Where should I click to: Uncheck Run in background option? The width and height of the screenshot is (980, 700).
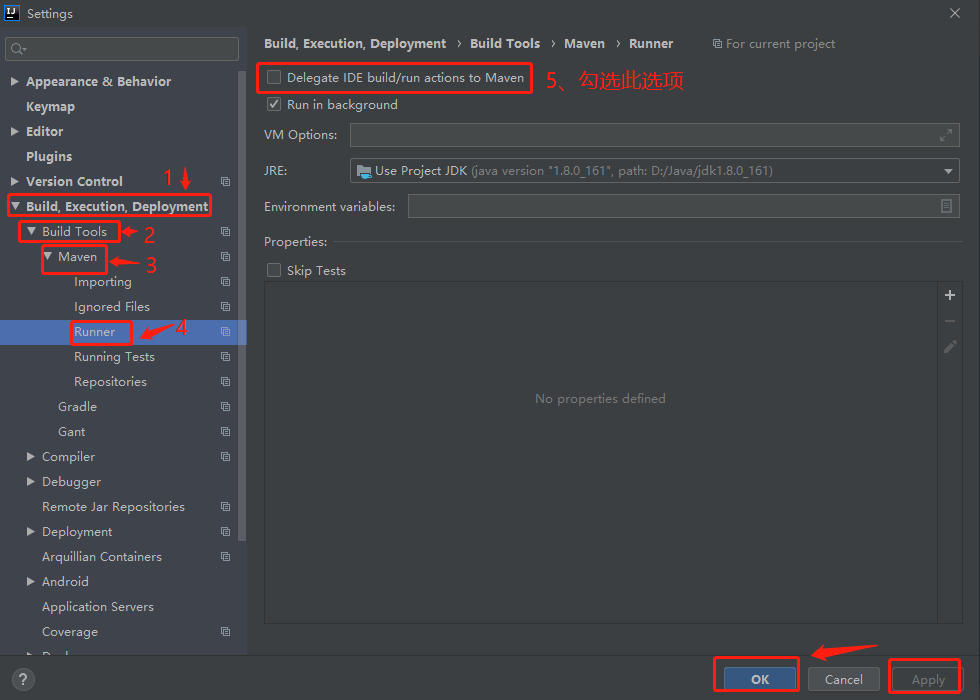coord(274,104)
